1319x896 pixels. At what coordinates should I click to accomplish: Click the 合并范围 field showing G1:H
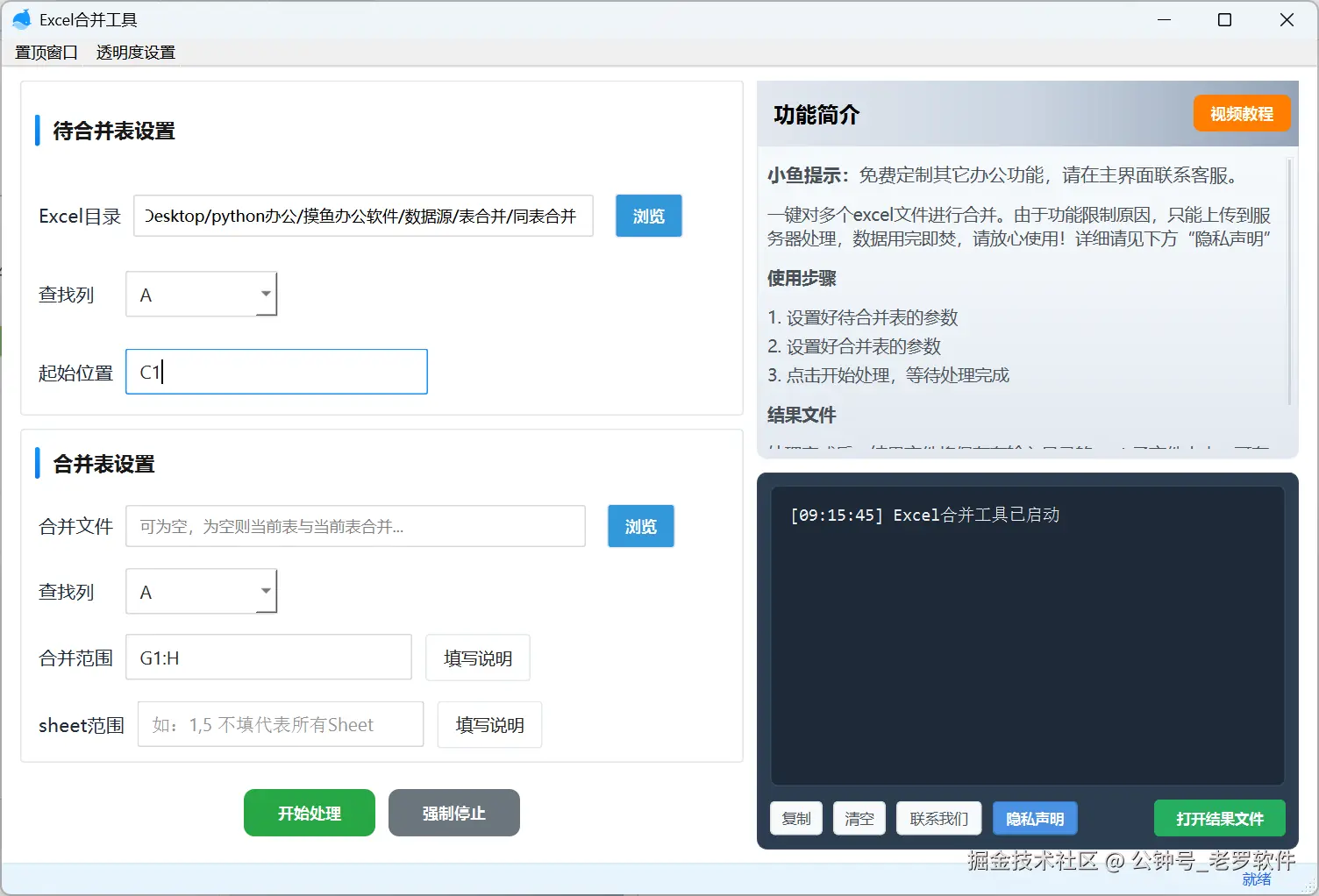click(x=269, y=658)
